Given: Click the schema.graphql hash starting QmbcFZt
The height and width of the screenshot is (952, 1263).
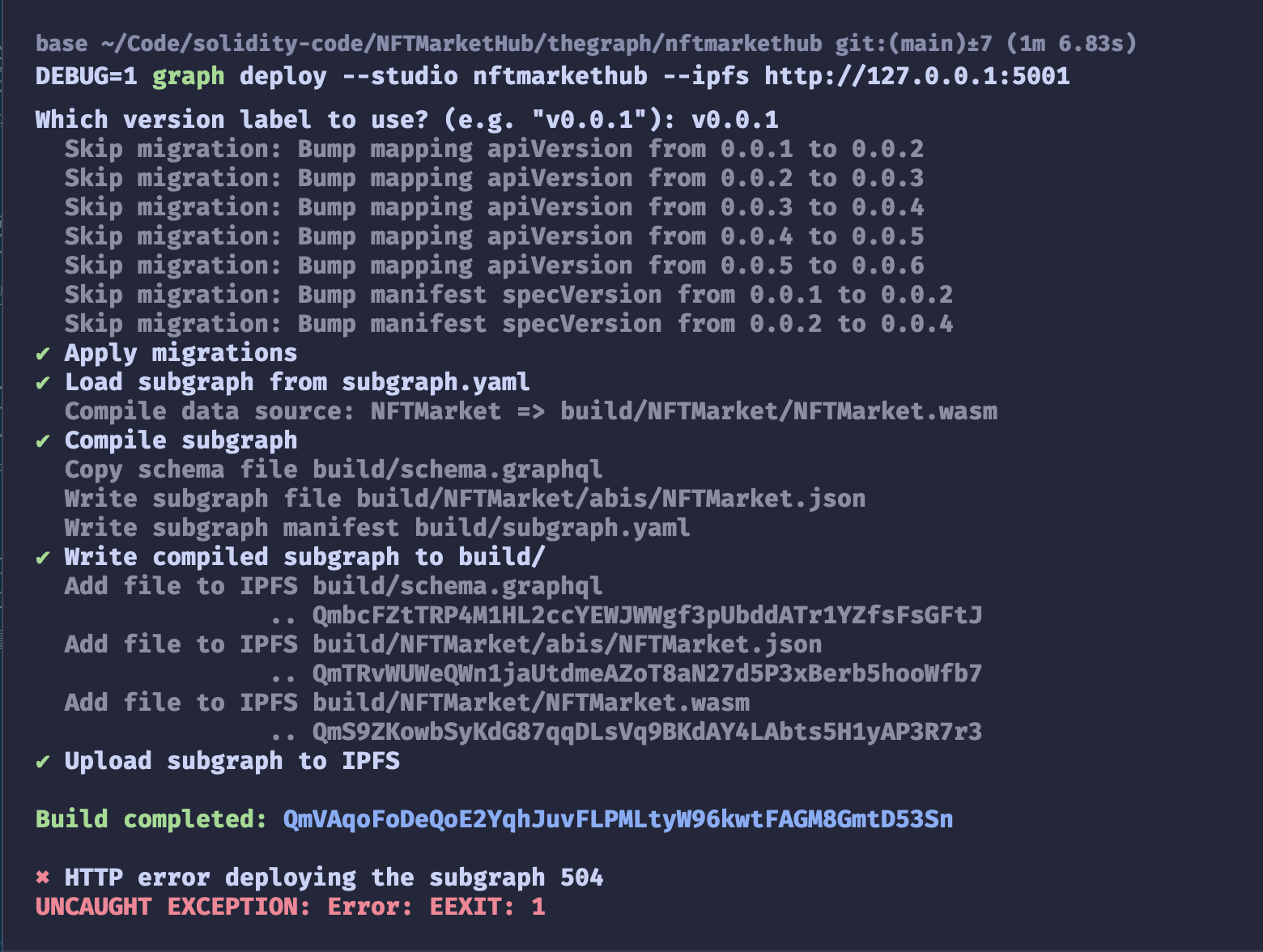Looking at the screenshot, I should 647,615.
